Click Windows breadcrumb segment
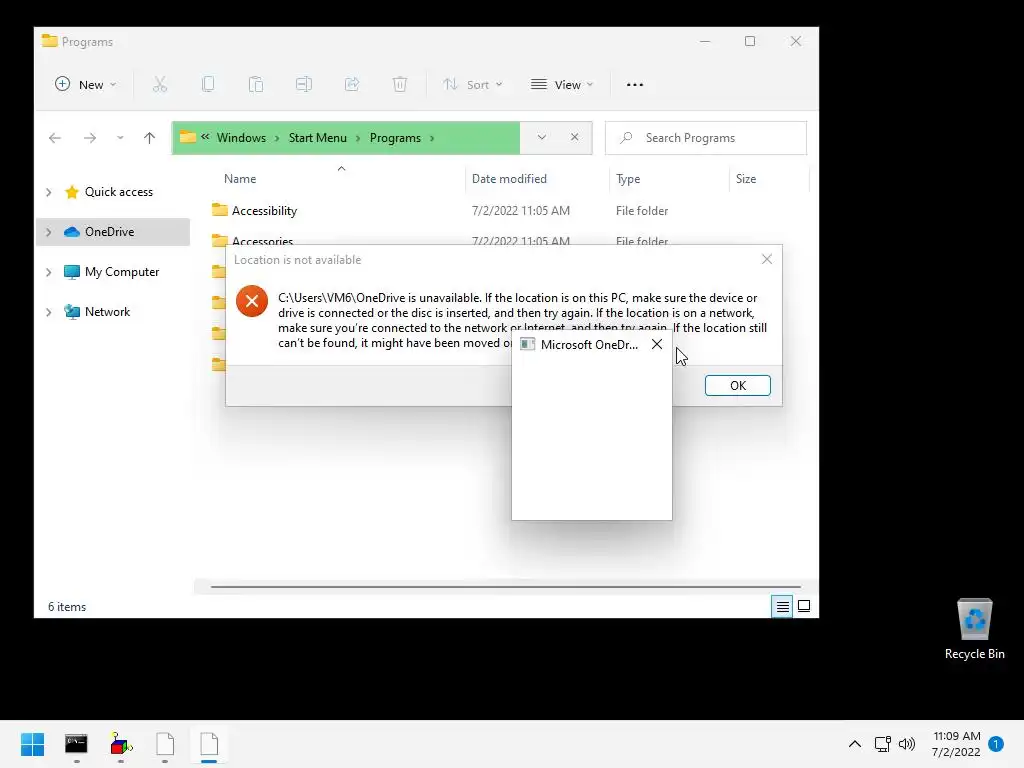 pyautogui.click(x=241, y=138)
